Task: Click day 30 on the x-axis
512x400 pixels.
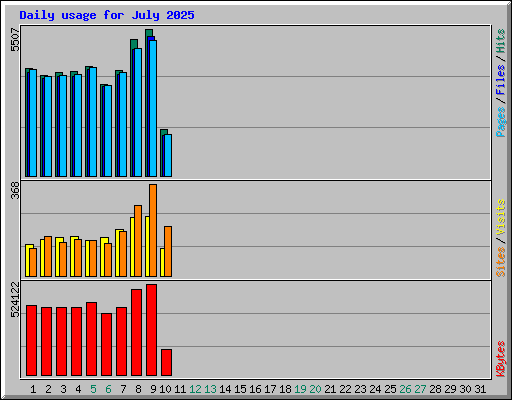Action: (465, 389)
